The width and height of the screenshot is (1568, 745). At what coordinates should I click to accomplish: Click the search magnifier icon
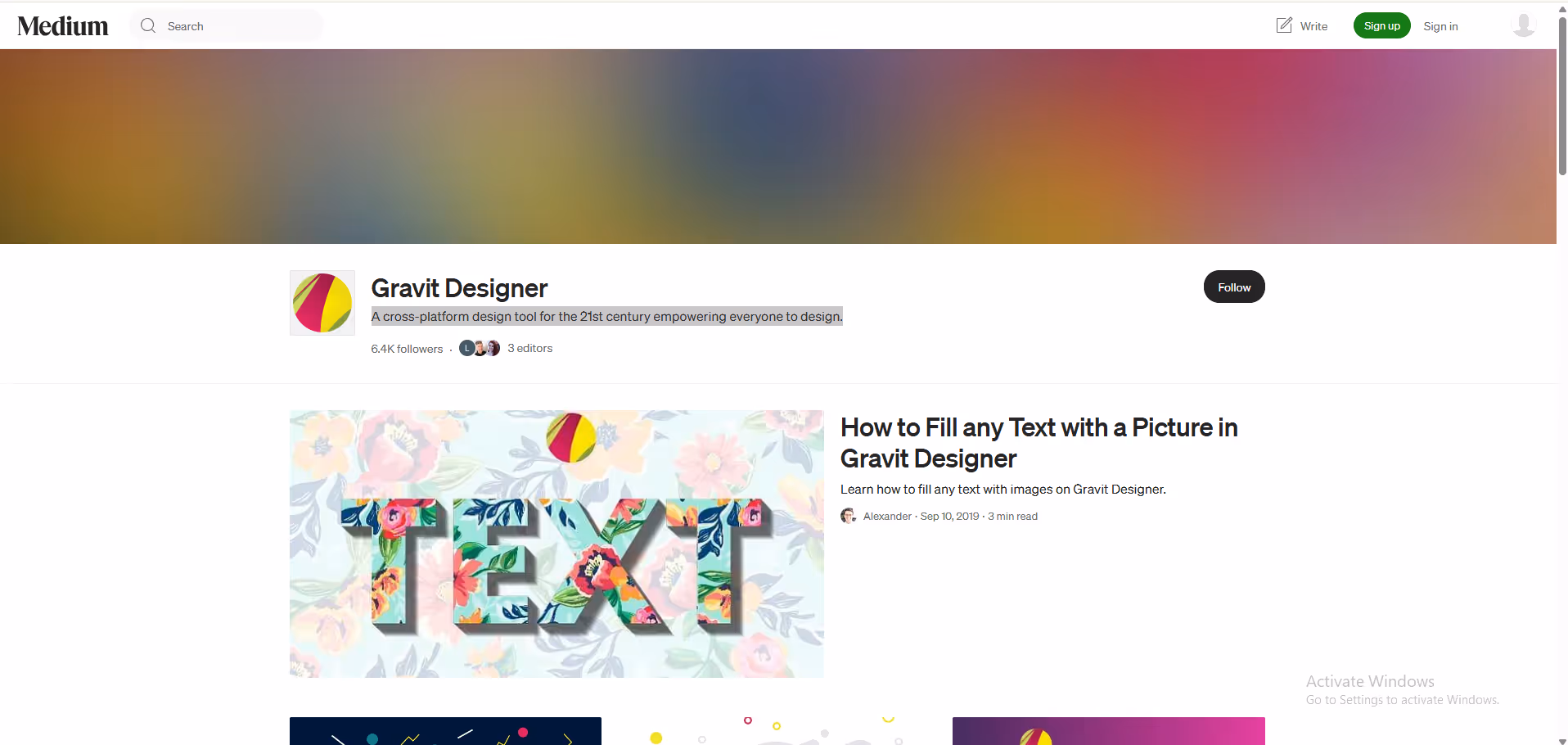148,25
